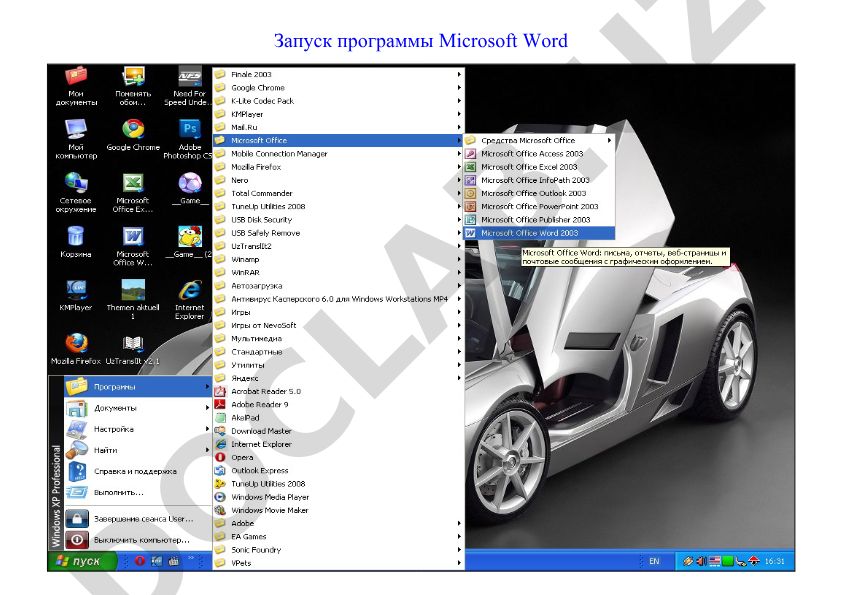Launch Microsoft Office Excel desktop shortcut

point(133,193)
